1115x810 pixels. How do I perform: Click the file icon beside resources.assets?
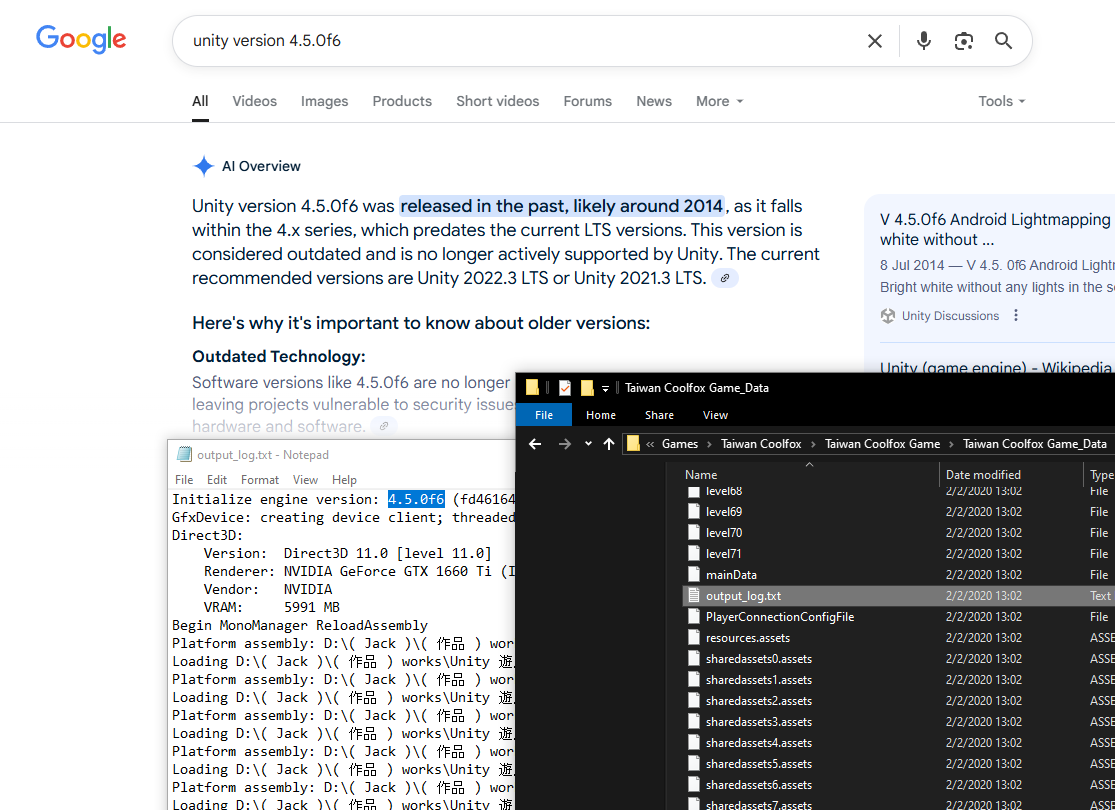694,638
